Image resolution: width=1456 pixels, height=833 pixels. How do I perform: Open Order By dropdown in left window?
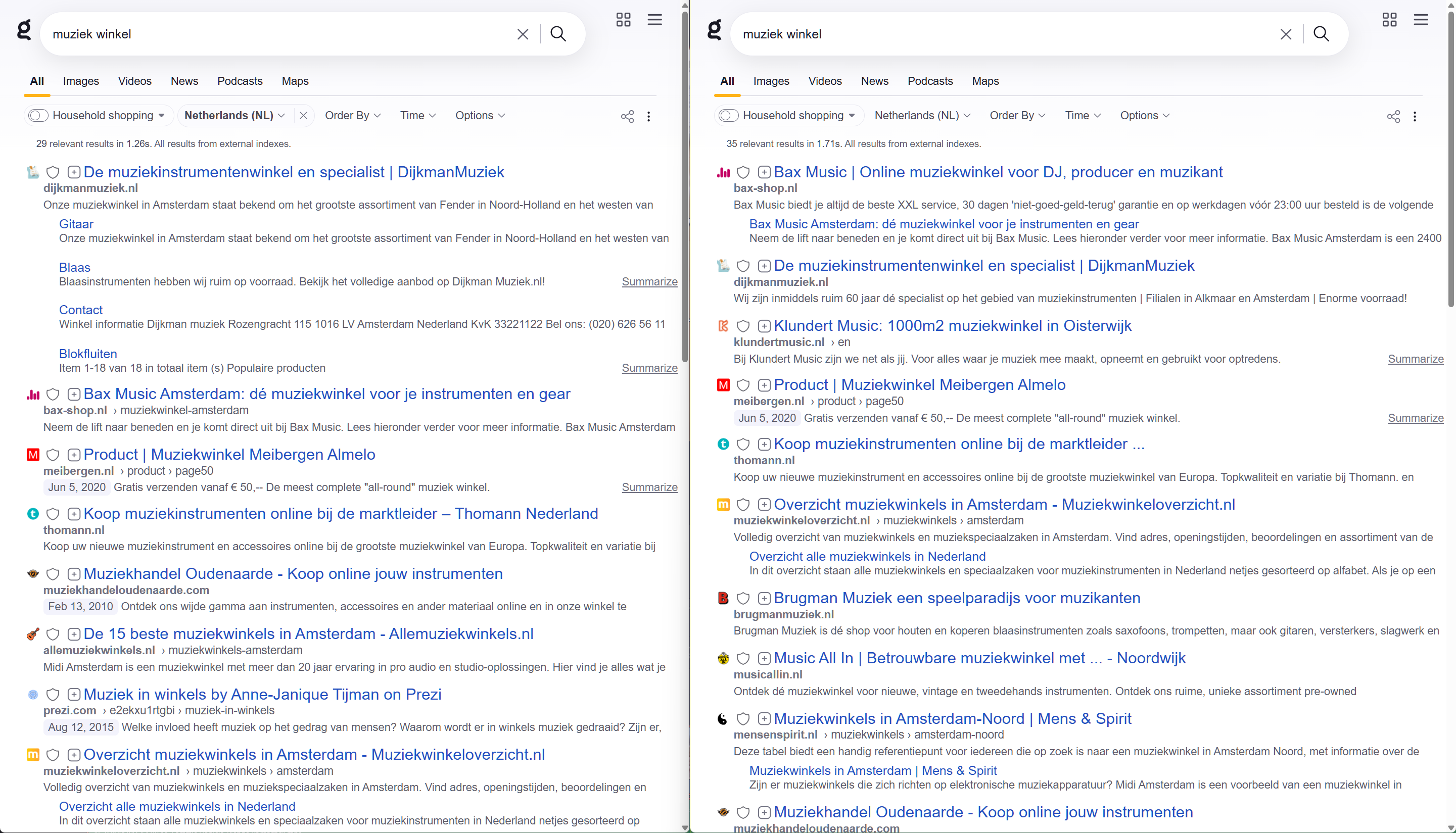coord(353,116)
